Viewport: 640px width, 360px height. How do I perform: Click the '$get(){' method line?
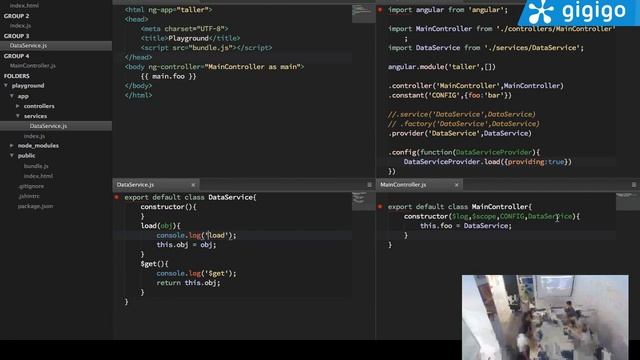coord(154,264)
